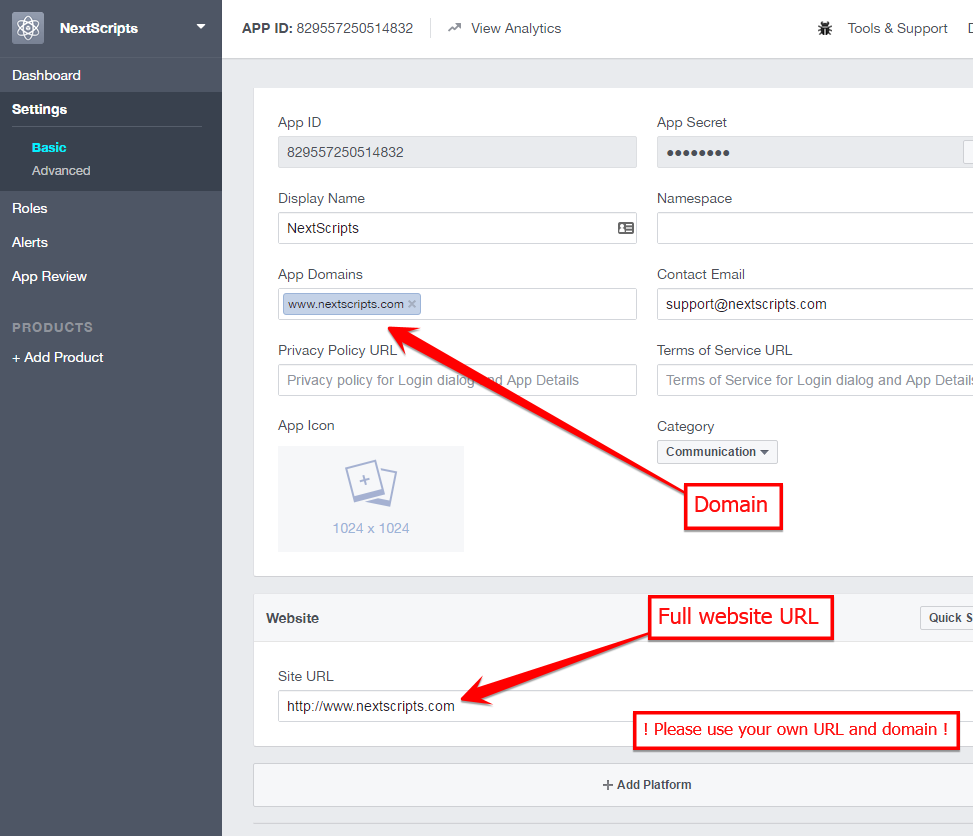Click the PRODUCTS sidebar heading
This screenshot has height=836, width=973.
(x=52, y=327)
